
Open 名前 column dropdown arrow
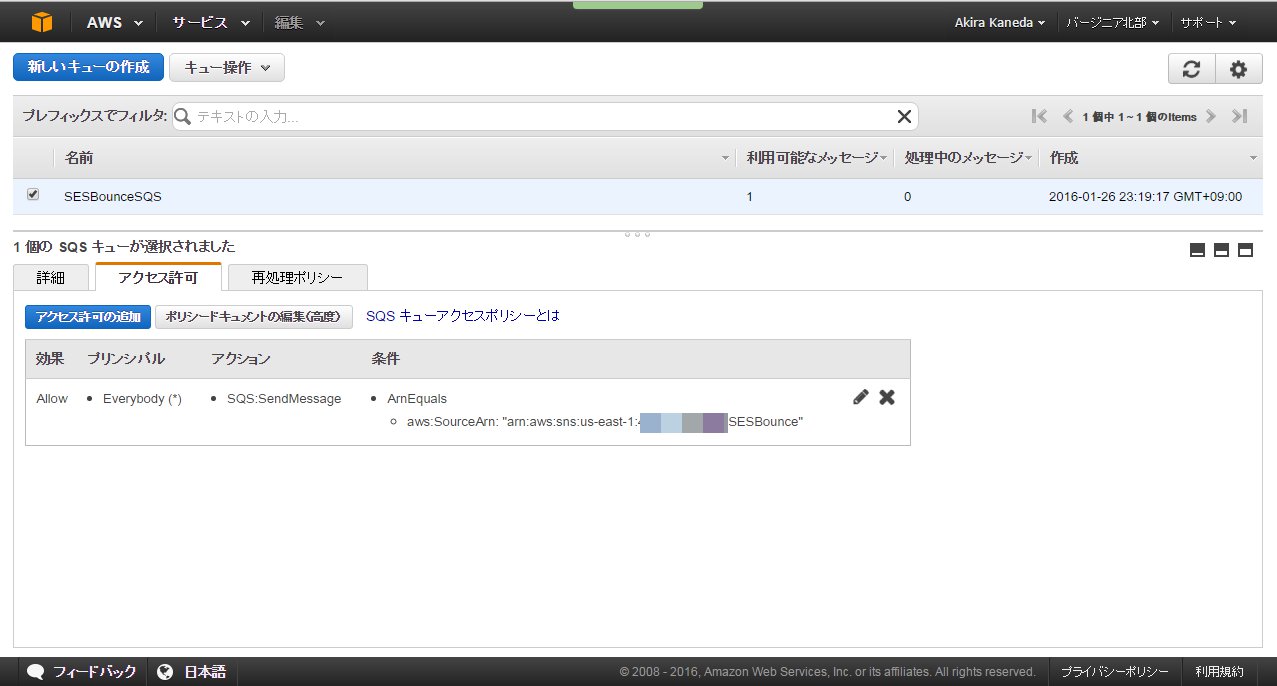(x=726, y=159)
